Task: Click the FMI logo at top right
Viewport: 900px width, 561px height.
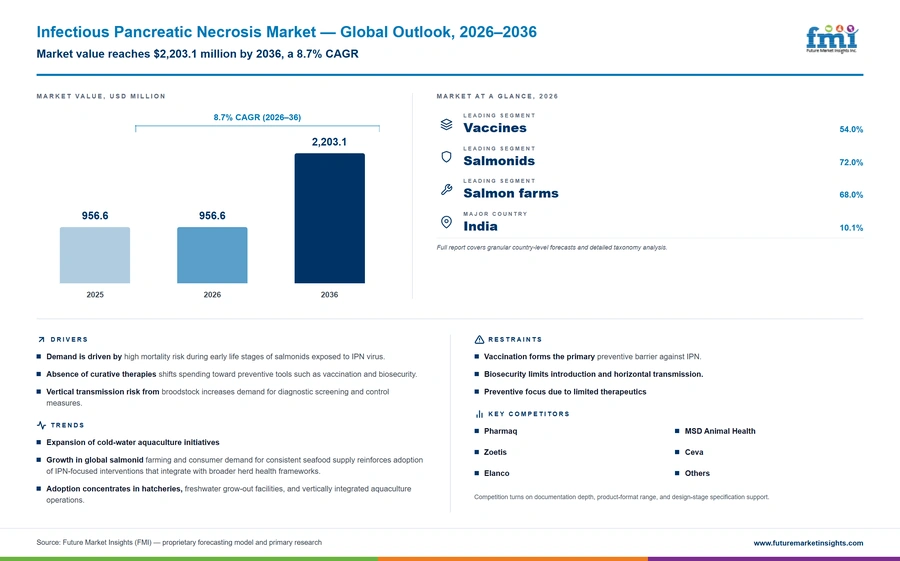Action: [832, 39]
